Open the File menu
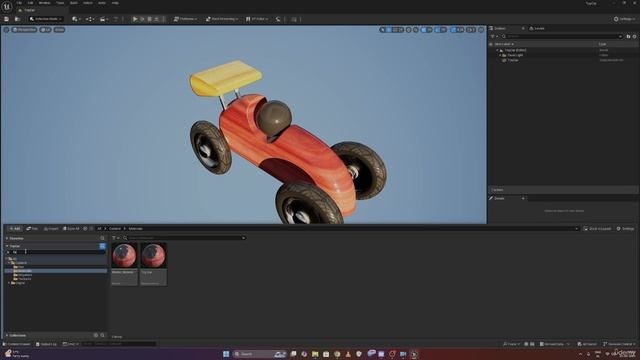Image resolution: width=640 pixels, height=360 pixels. click(x=19, y=3)
